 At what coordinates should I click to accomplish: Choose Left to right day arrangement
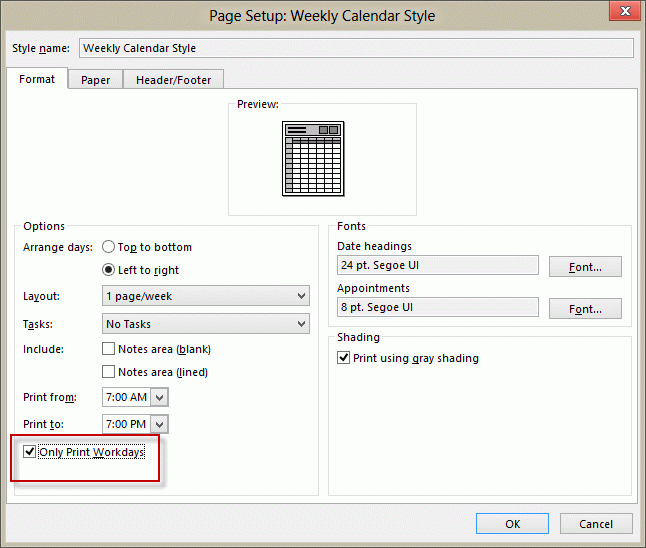coord(109,270)
